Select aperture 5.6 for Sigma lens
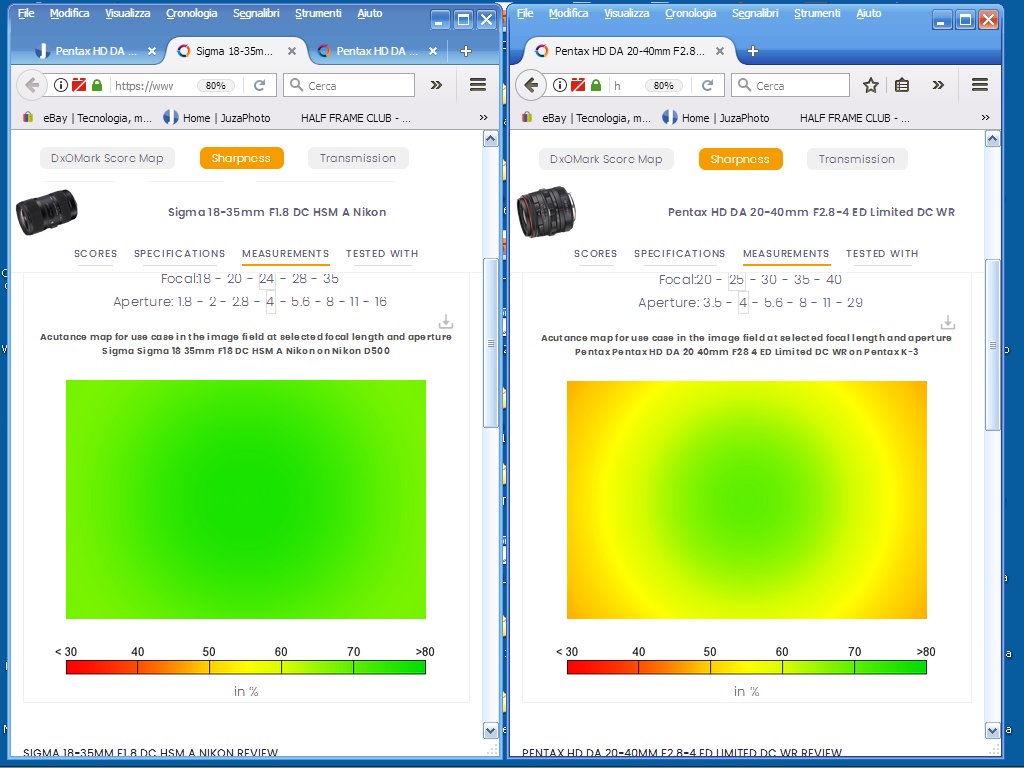Image resolution: width=1024 pixels, height=768 pixels. [300, 301]
